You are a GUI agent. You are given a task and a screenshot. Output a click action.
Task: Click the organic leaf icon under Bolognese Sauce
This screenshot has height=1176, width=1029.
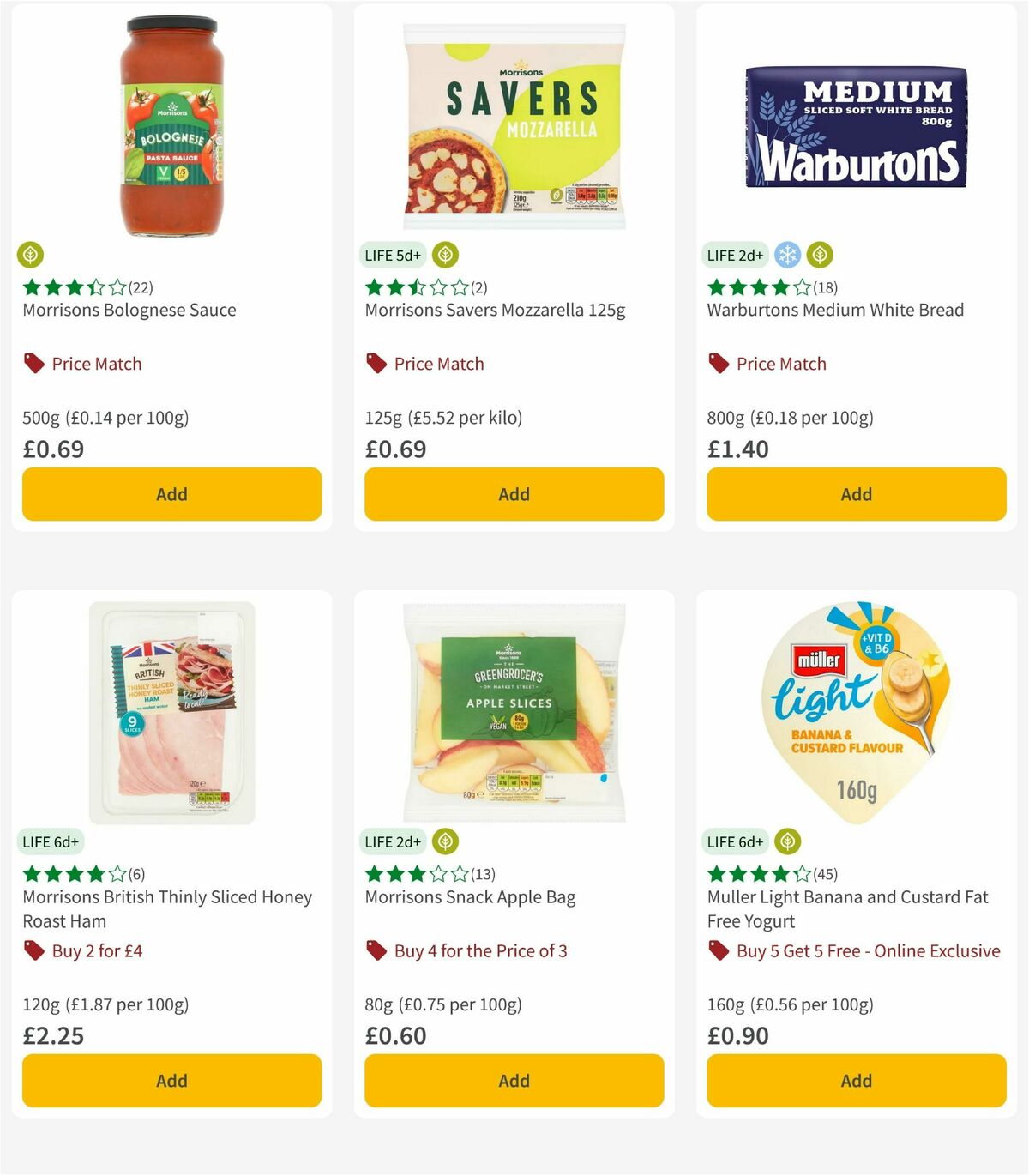coord(32,255)
